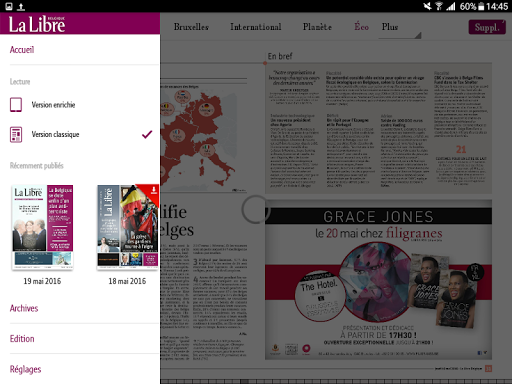Open the 18 mai 2016 edition cover
The height and width of the screenshot is (384, 512).
[x=128, y=227]
